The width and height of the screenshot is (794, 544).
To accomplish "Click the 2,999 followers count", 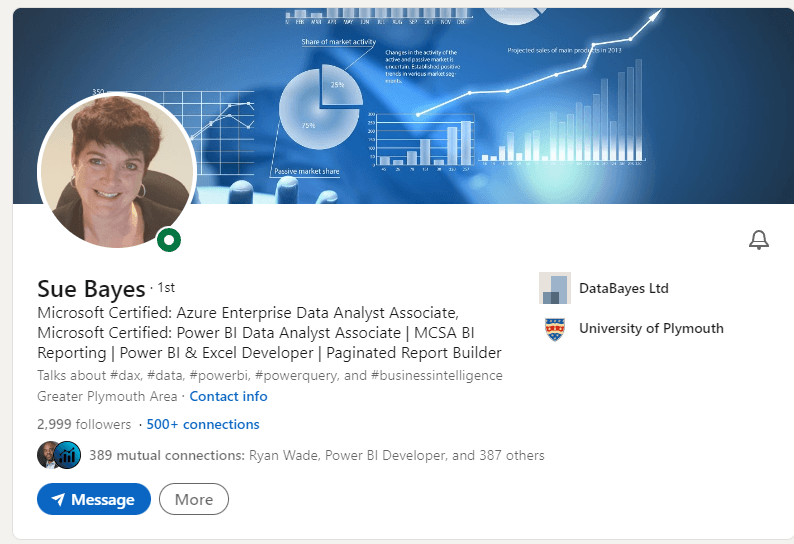I will tap(84, 424).
